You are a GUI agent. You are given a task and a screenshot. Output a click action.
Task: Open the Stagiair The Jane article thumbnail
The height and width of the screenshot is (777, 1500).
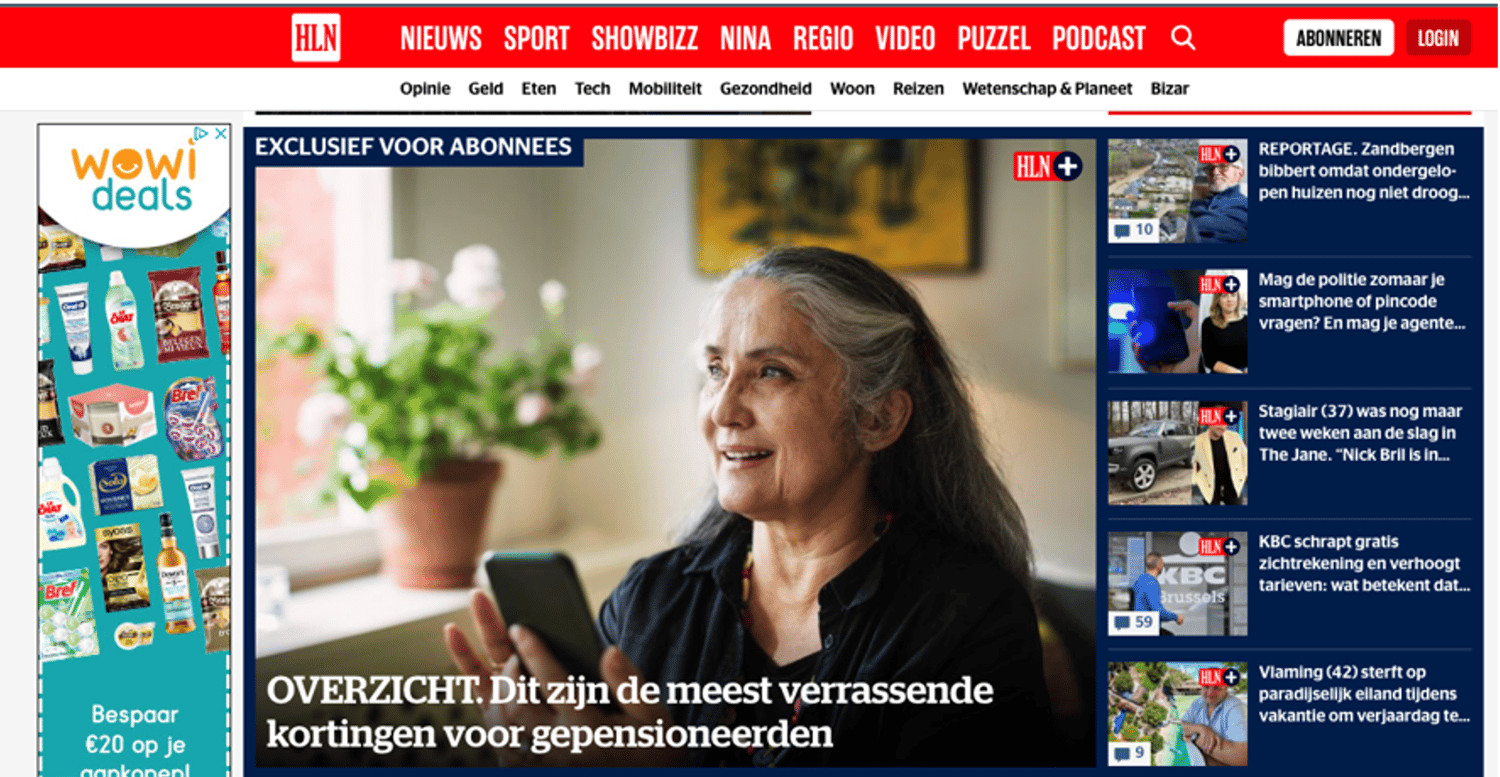(1177, 452)
